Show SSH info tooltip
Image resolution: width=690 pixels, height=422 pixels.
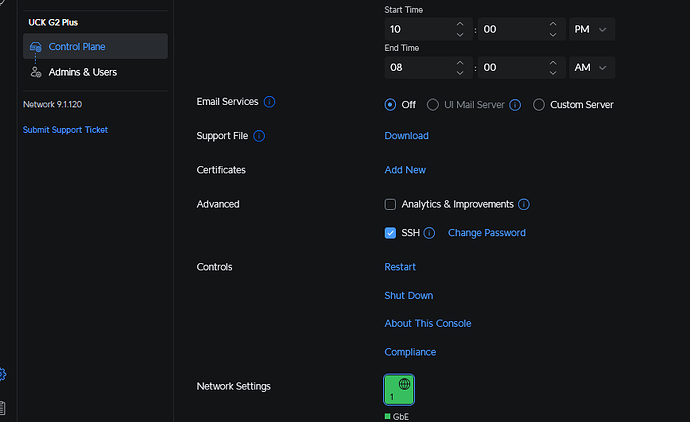click(429, 233)
